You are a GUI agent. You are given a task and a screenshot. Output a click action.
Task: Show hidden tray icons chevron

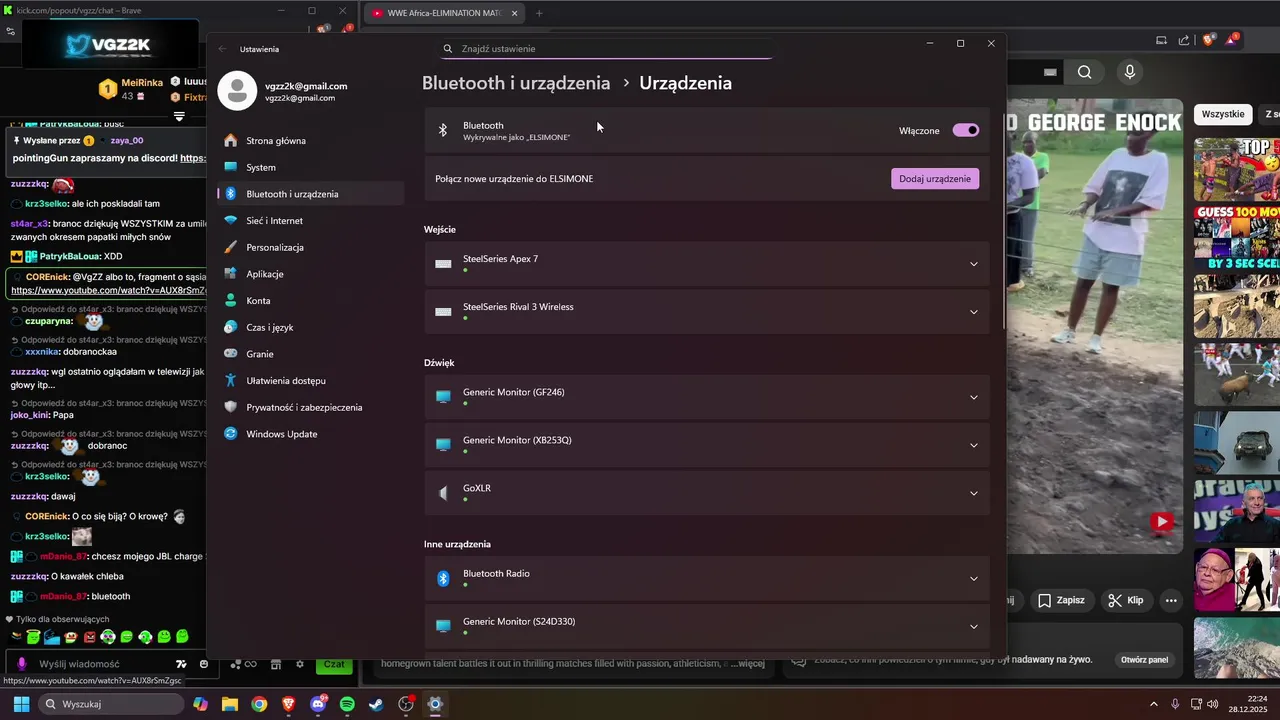(1153, 704)
